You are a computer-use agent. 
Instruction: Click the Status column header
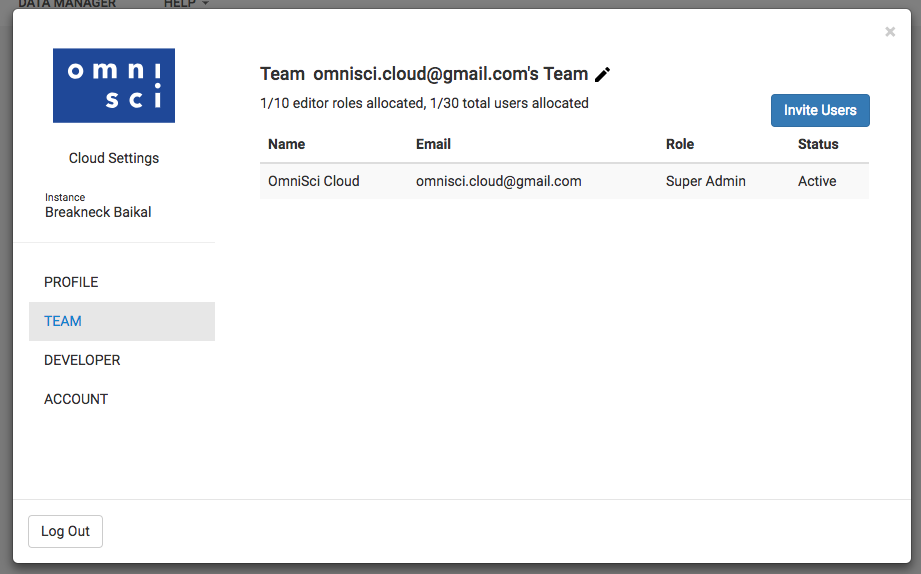point(818,144)
